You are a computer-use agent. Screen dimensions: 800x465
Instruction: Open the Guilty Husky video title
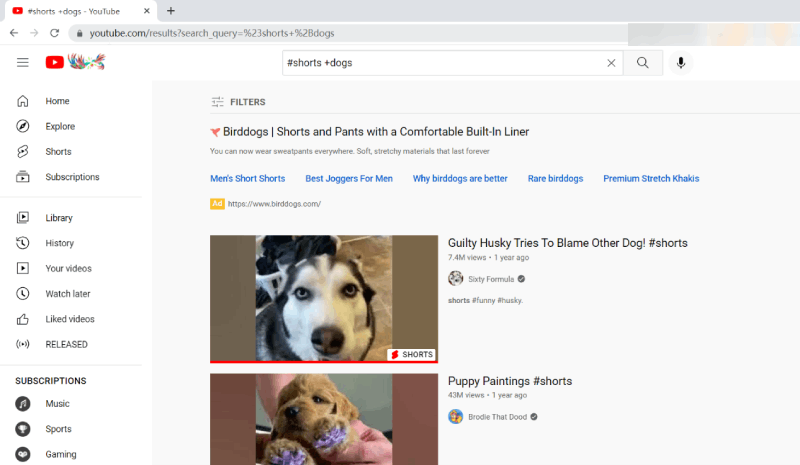(x=567, y=243)
